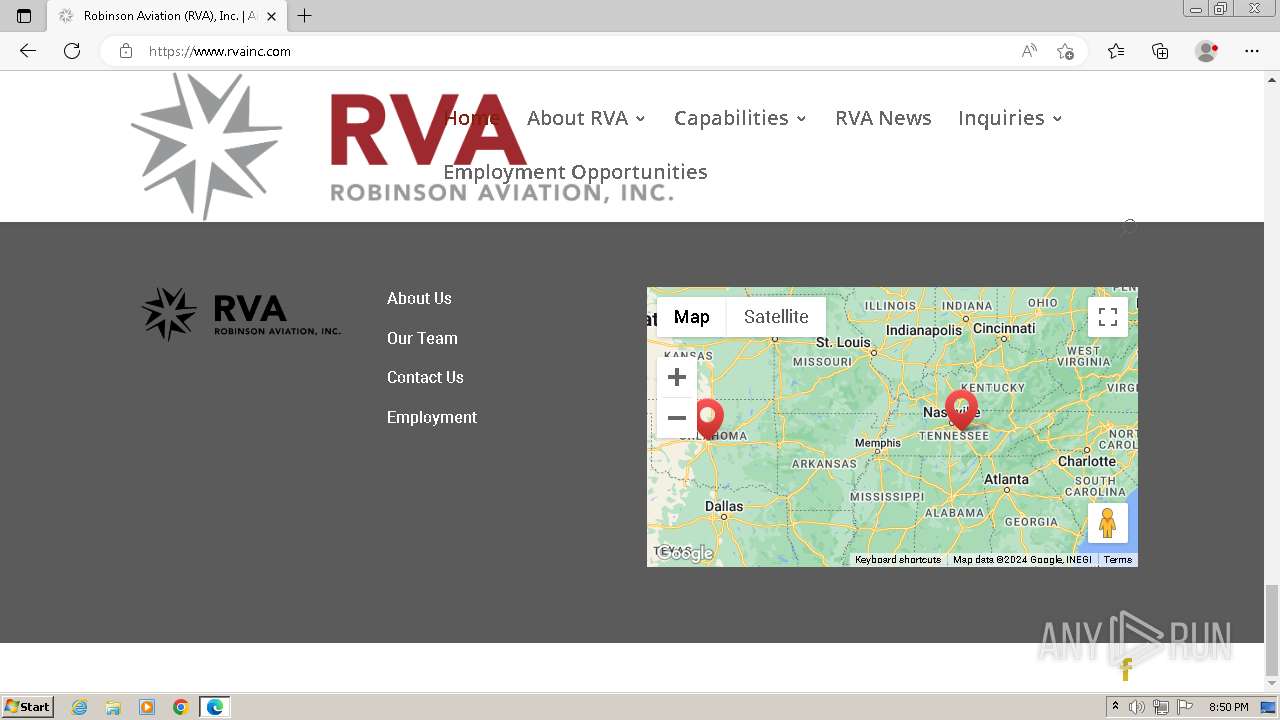
Task: Show hidden system tray icons
Action: (1115, 707)
